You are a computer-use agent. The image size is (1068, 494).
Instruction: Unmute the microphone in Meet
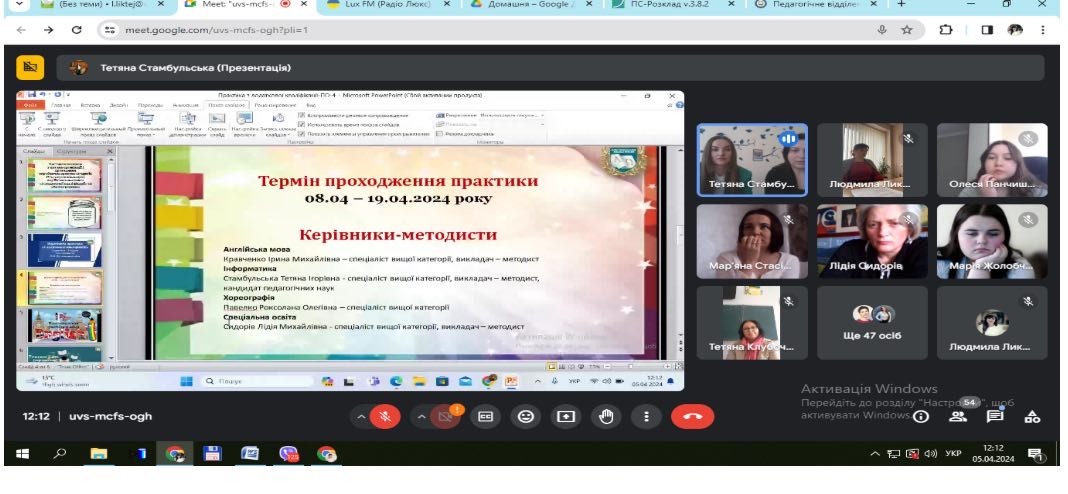click(387, 416)
